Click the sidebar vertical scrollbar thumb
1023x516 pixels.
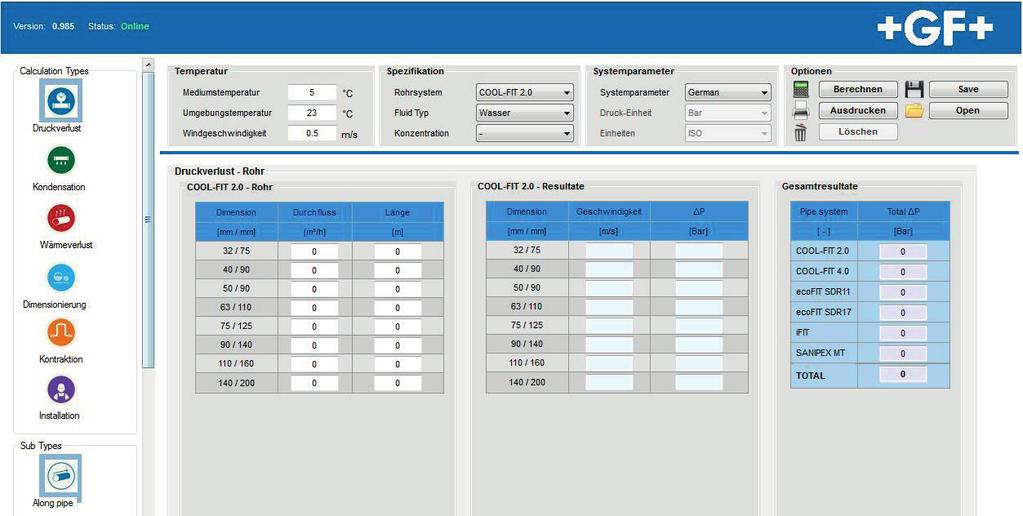click(x=148, y=220)
